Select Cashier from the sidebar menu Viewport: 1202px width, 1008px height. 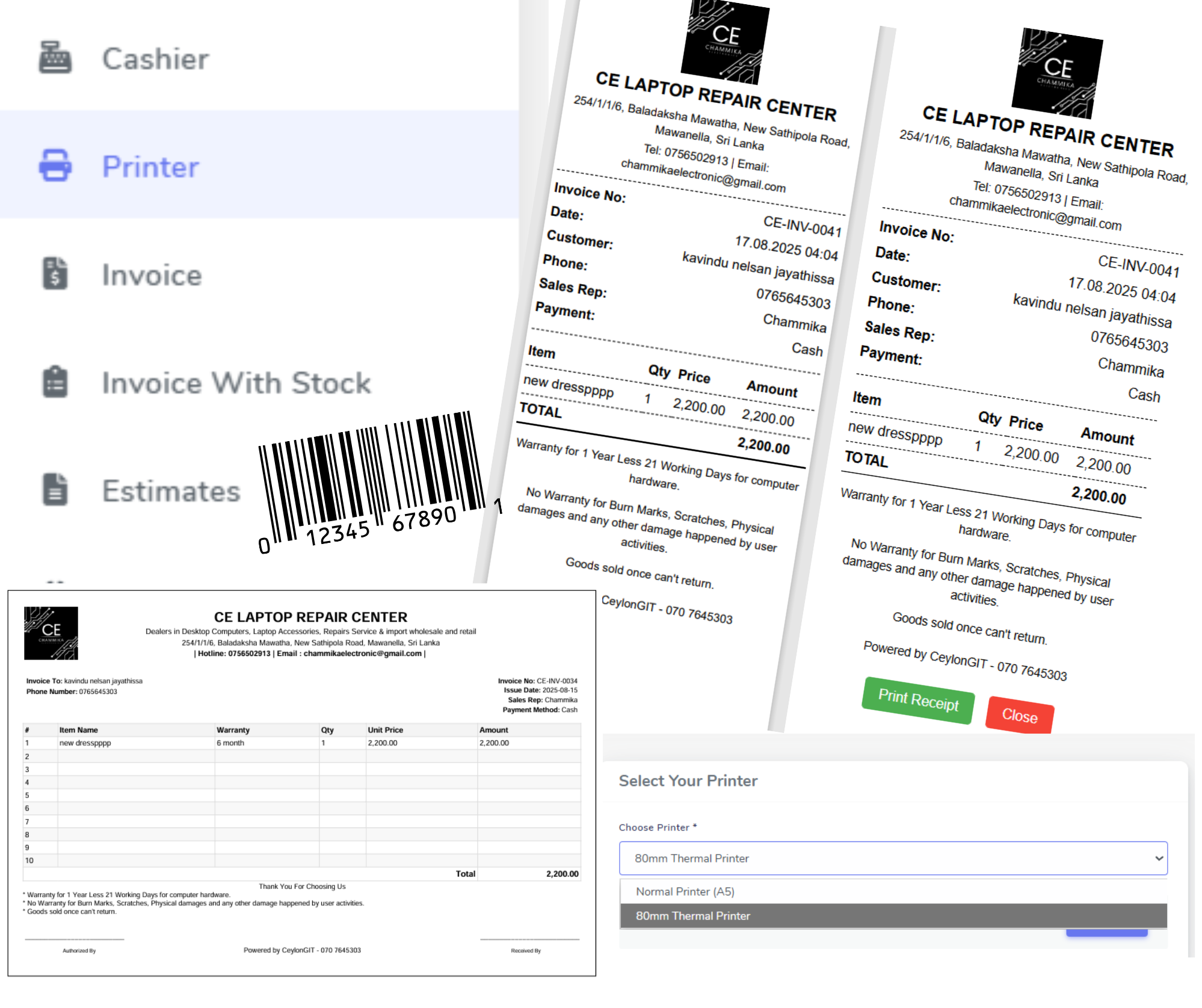click(x=155, y=58)
